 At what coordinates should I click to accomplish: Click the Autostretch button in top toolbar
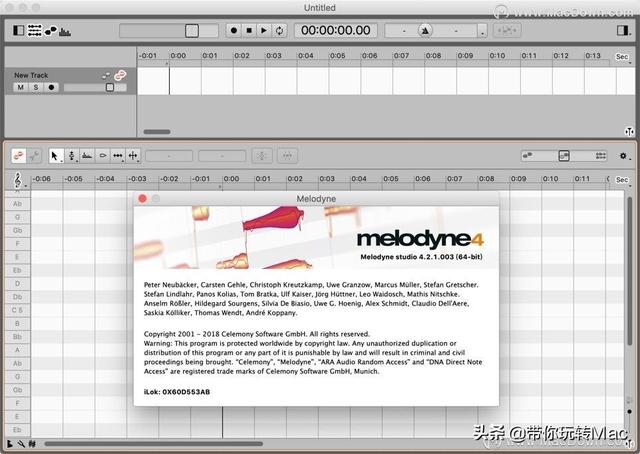(507, 31)
